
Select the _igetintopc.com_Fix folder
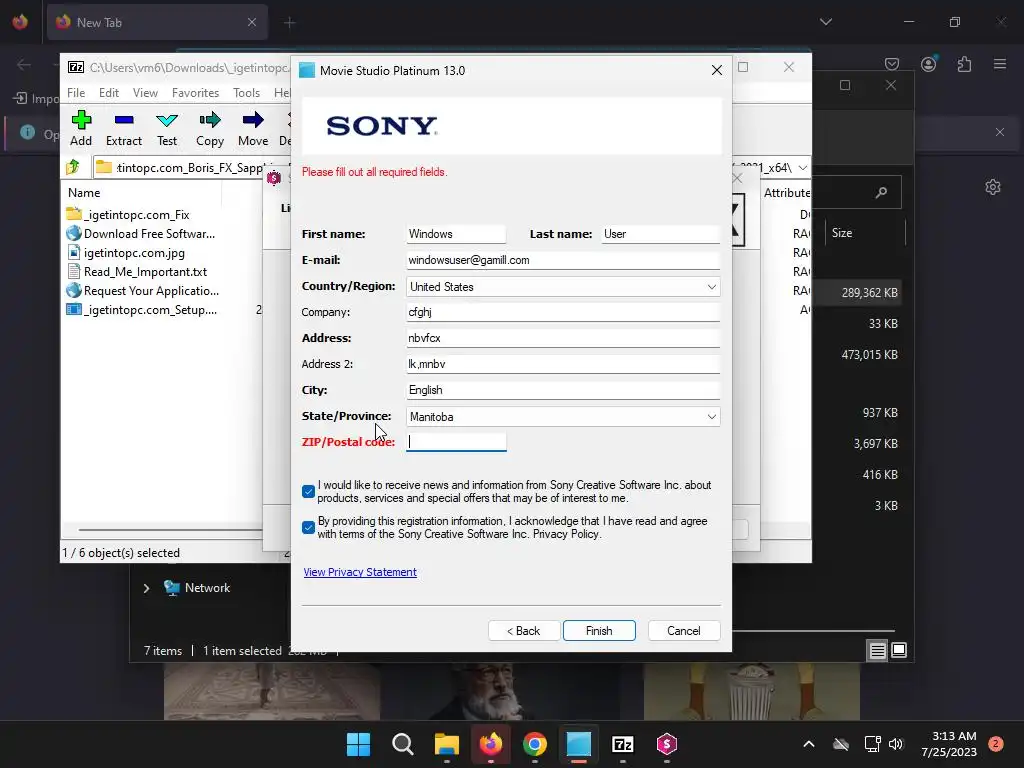[x=128, y=215]
